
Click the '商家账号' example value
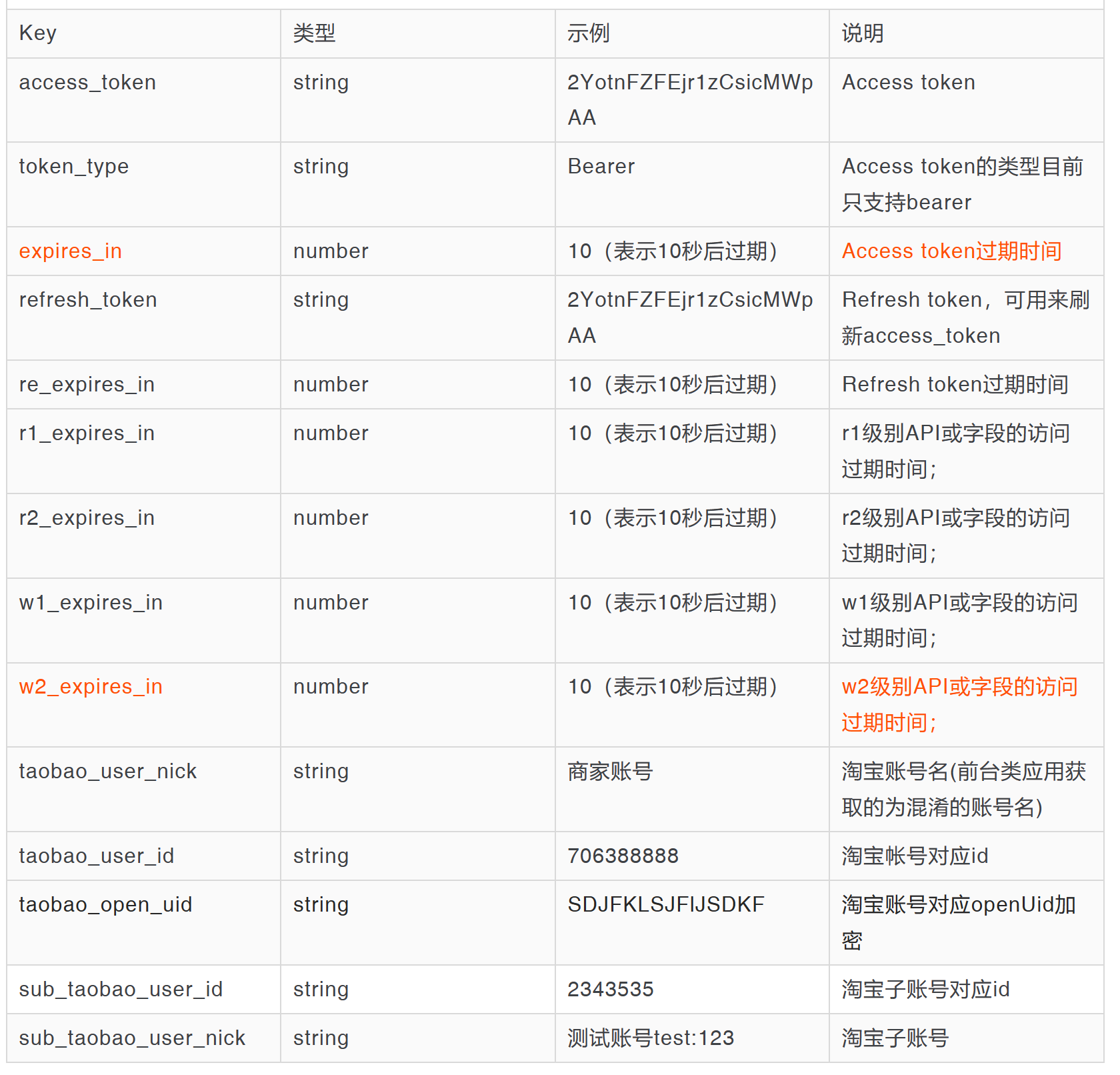(x=610, y=772)
